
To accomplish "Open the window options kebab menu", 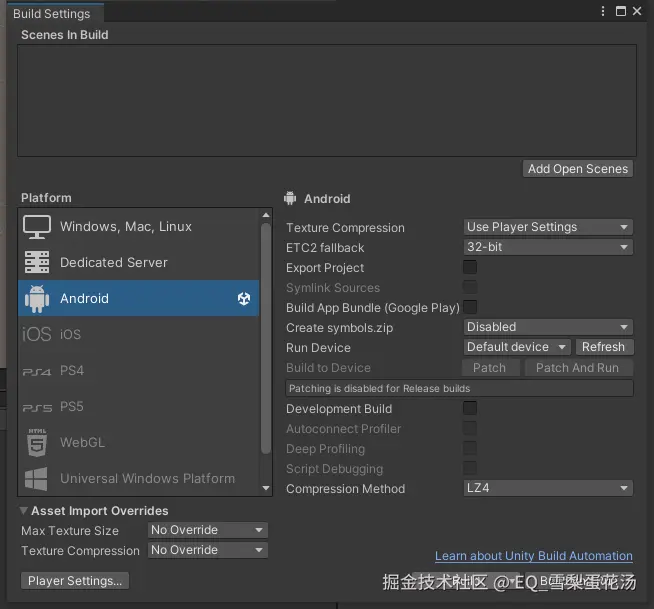I will [603, 11].
